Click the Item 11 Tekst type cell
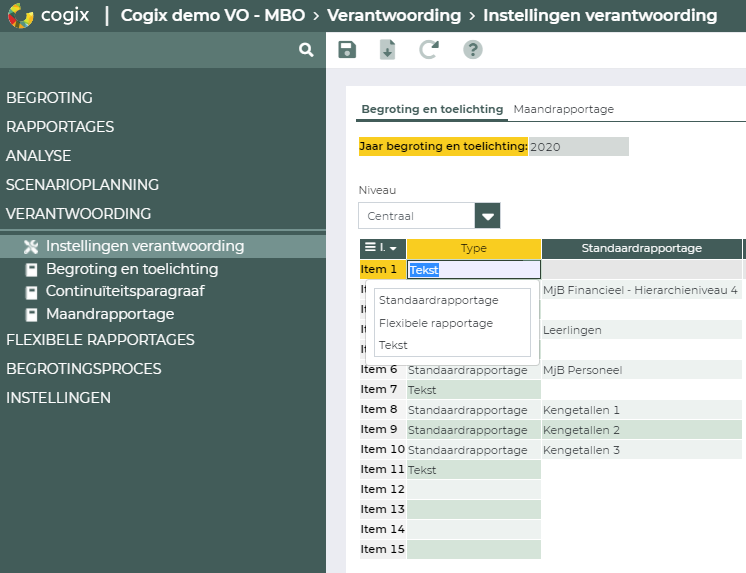Screen dimensions: 746x573 point(474,470)
